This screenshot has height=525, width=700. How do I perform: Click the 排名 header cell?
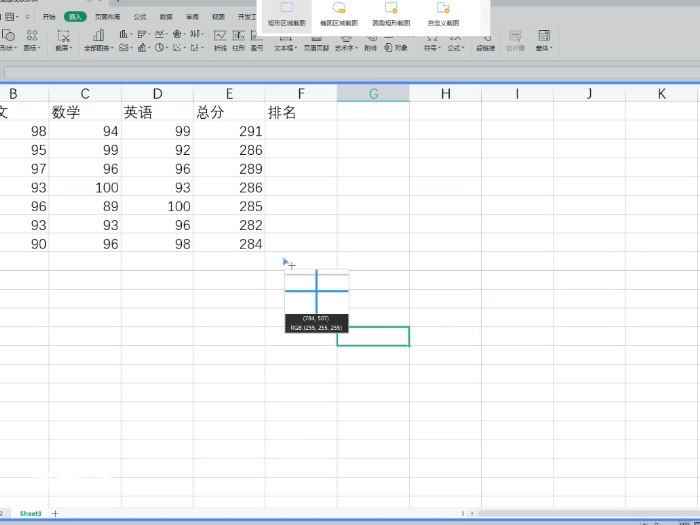[x=301, y=113]
